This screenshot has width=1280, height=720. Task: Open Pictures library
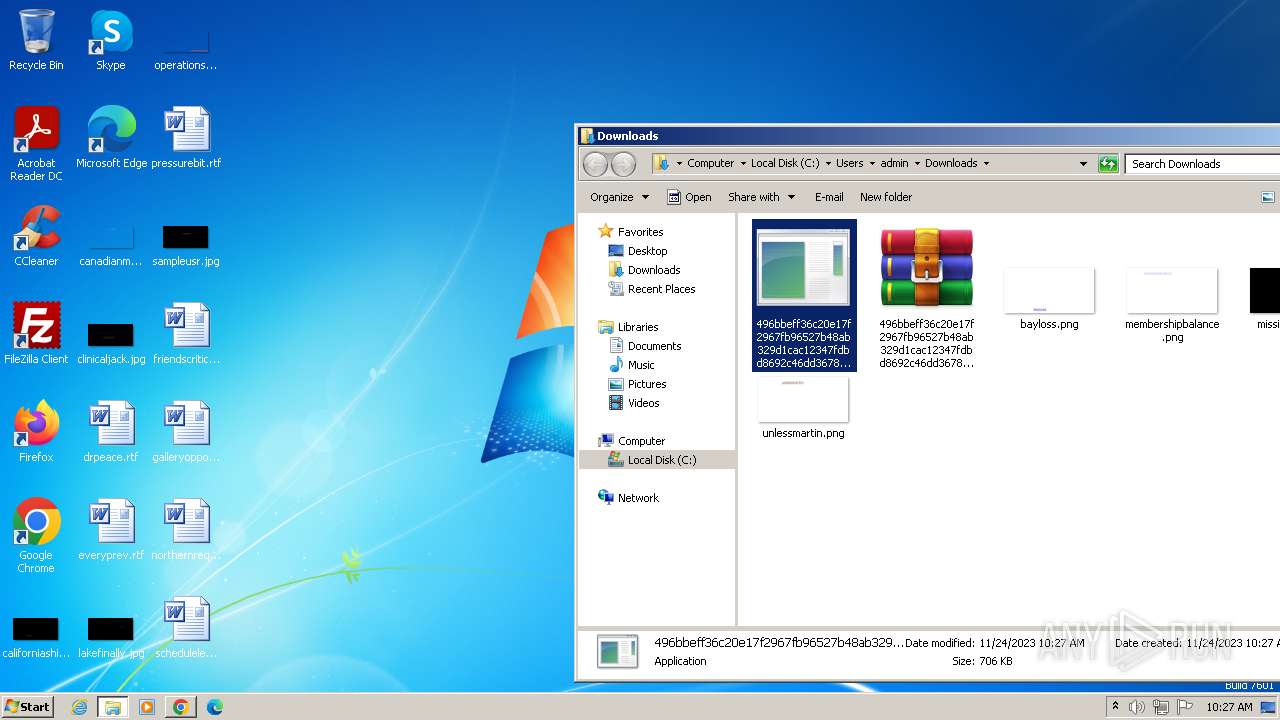[x=646, y=384]
